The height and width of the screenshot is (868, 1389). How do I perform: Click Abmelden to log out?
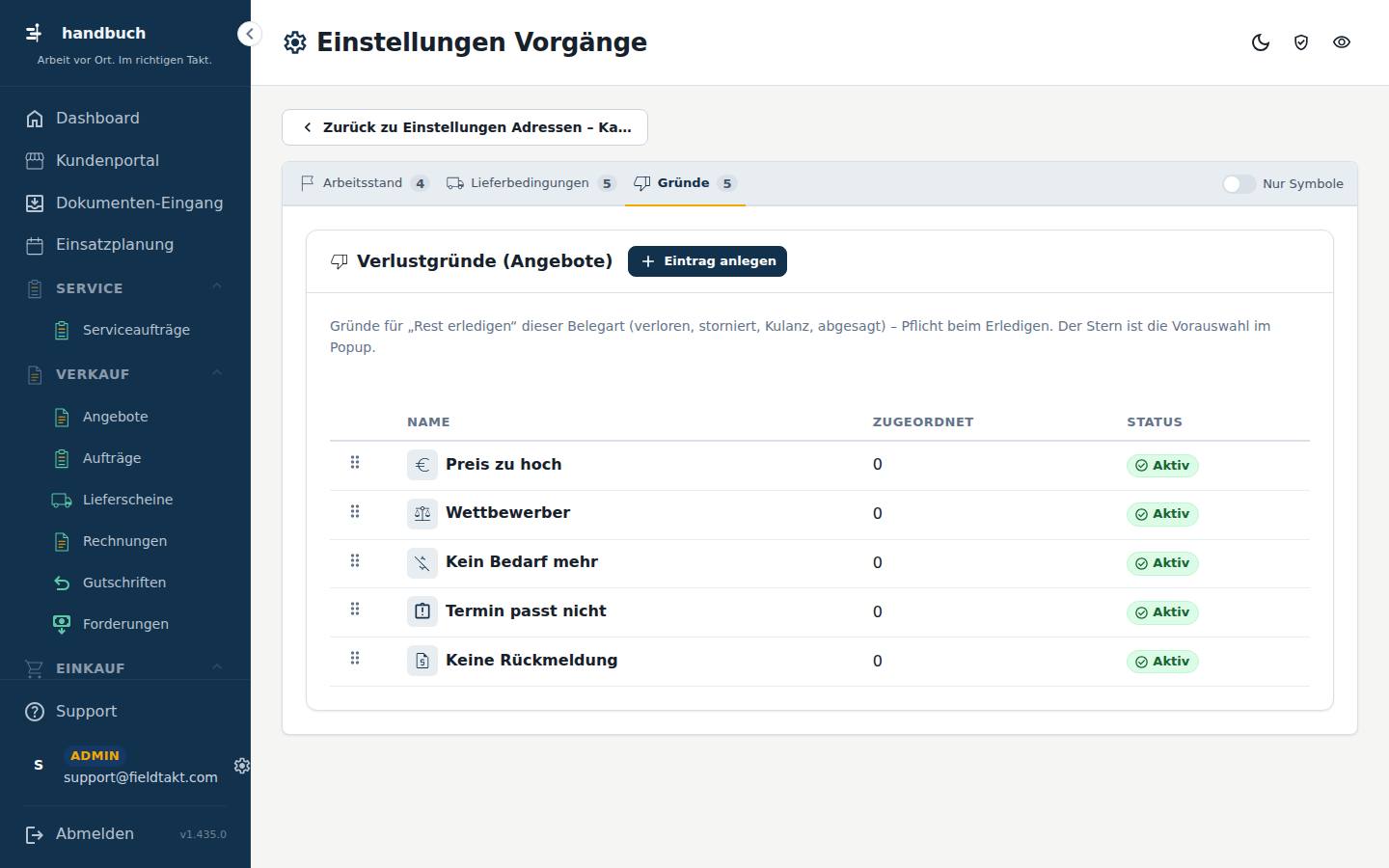tap(80, 834)
